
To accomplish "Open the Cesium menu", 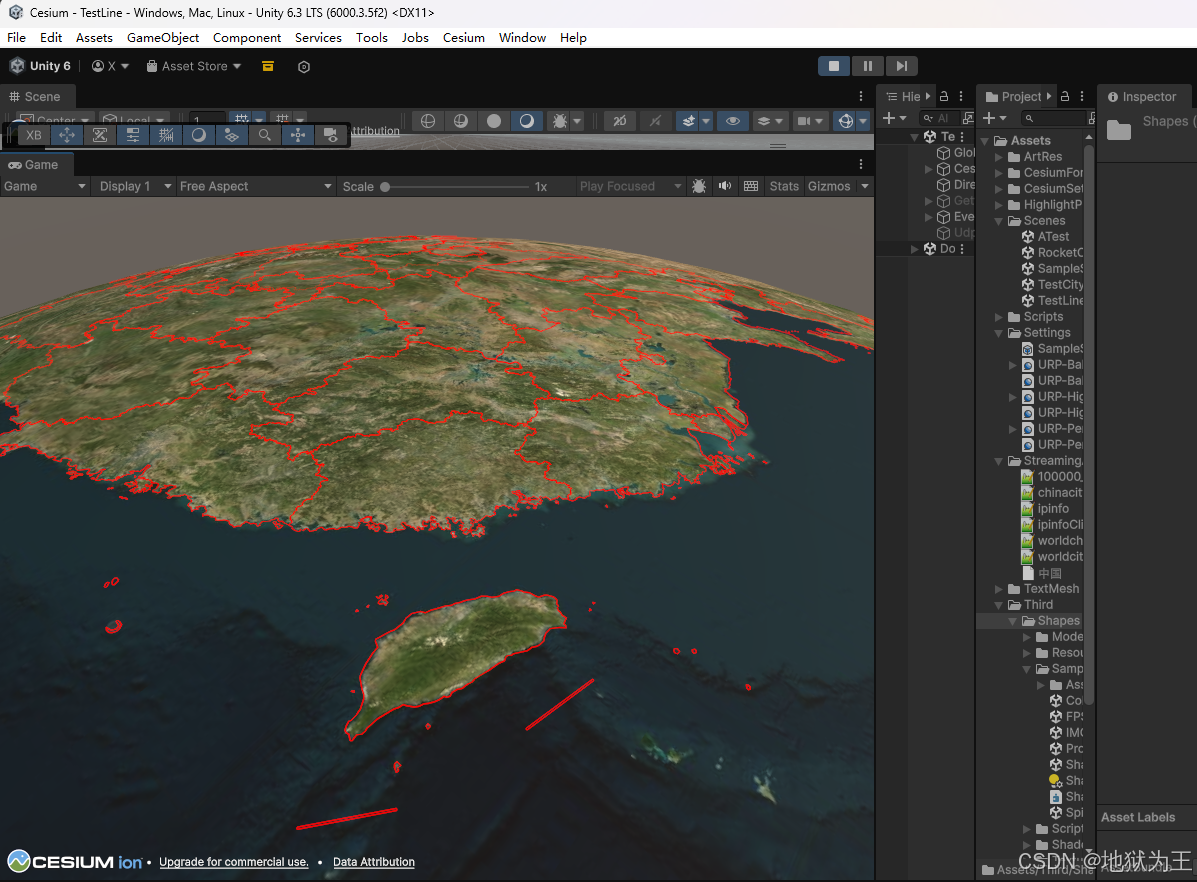I will (x=464, y=38).
